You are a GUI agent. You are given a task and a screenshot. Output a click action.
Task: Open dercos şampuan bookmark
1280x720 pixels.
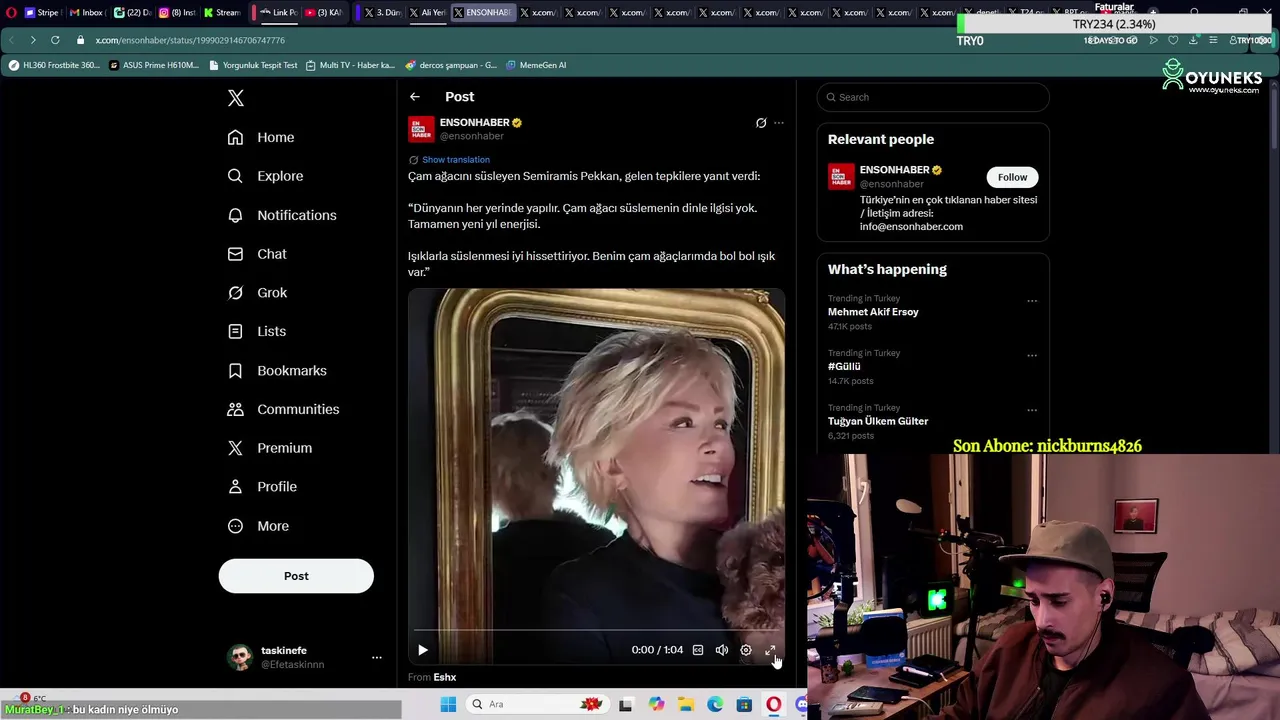point(451,65)
